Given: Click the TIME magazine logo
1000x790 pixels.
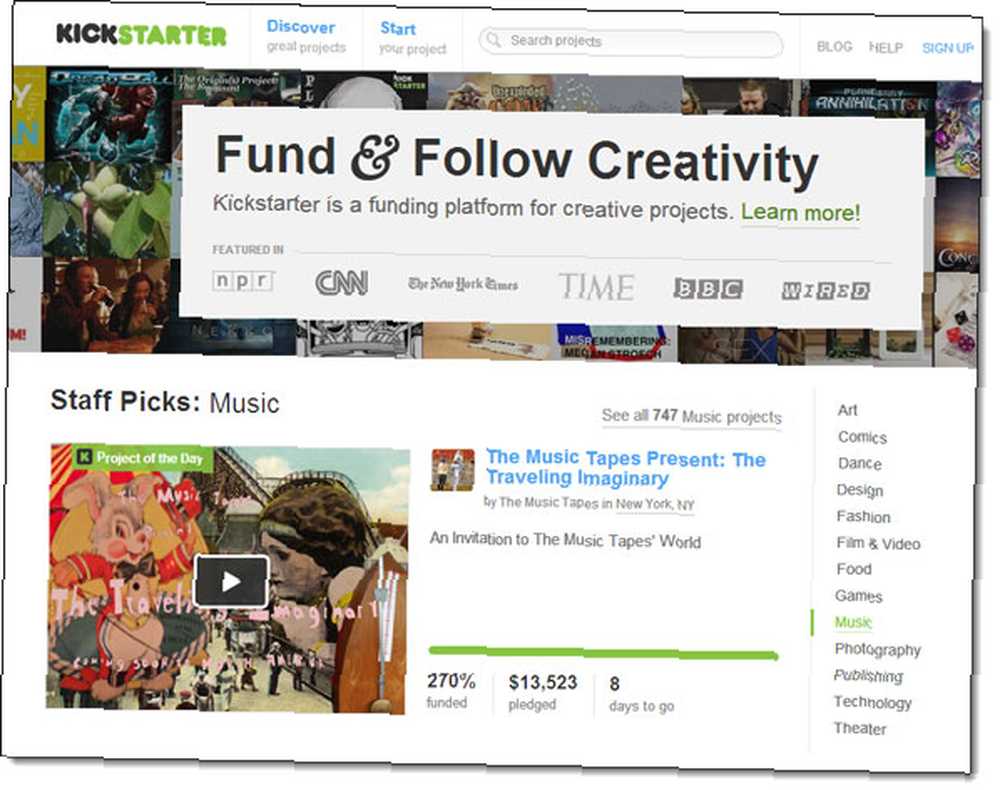Looking at the screenshot, I should pyautogui.click(x=597, y=286).
